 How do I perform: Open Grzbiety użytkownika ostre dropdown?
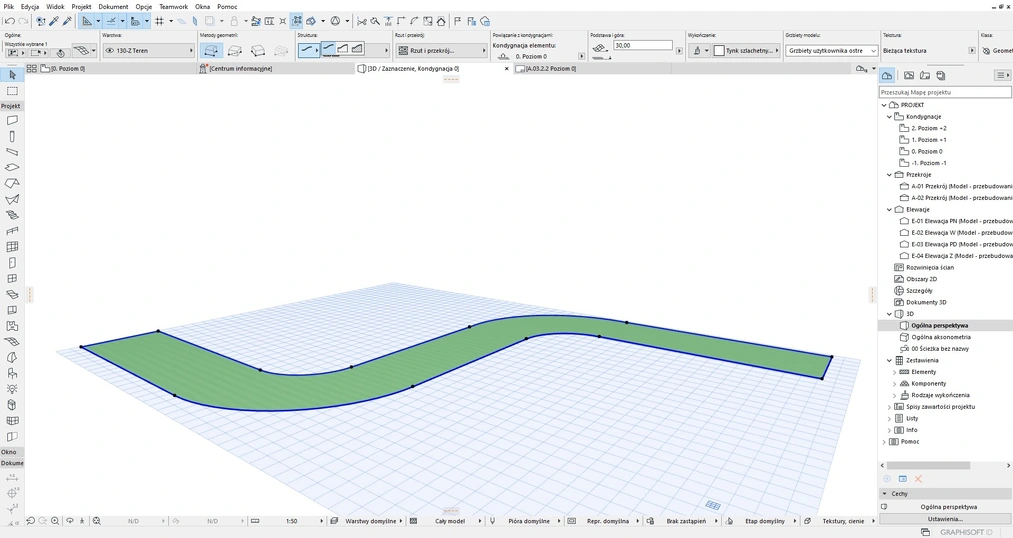point(831,50)
